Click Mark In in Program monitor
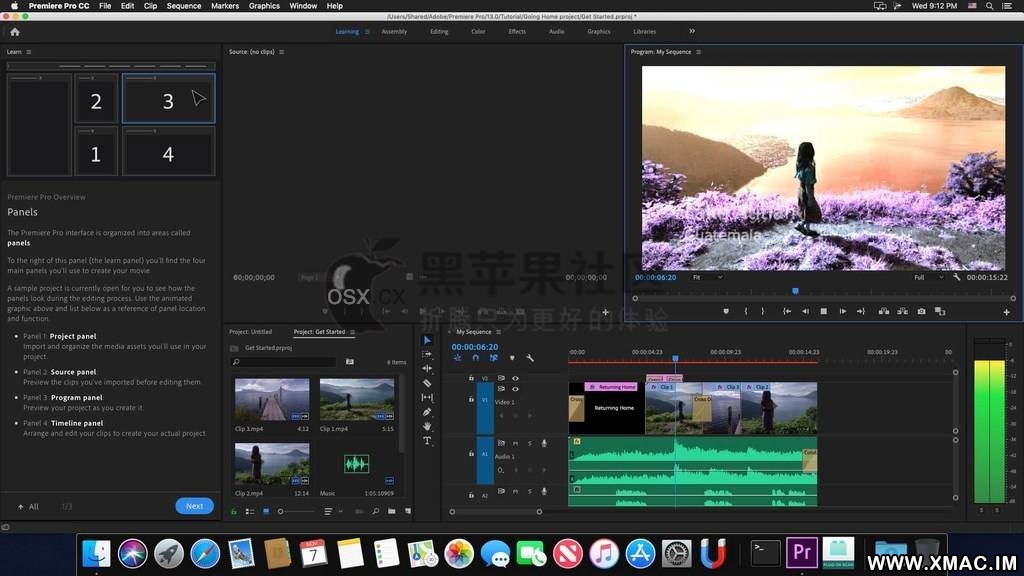The width and height of the screenshot is (1024, 576). click(x=746, y=312)
